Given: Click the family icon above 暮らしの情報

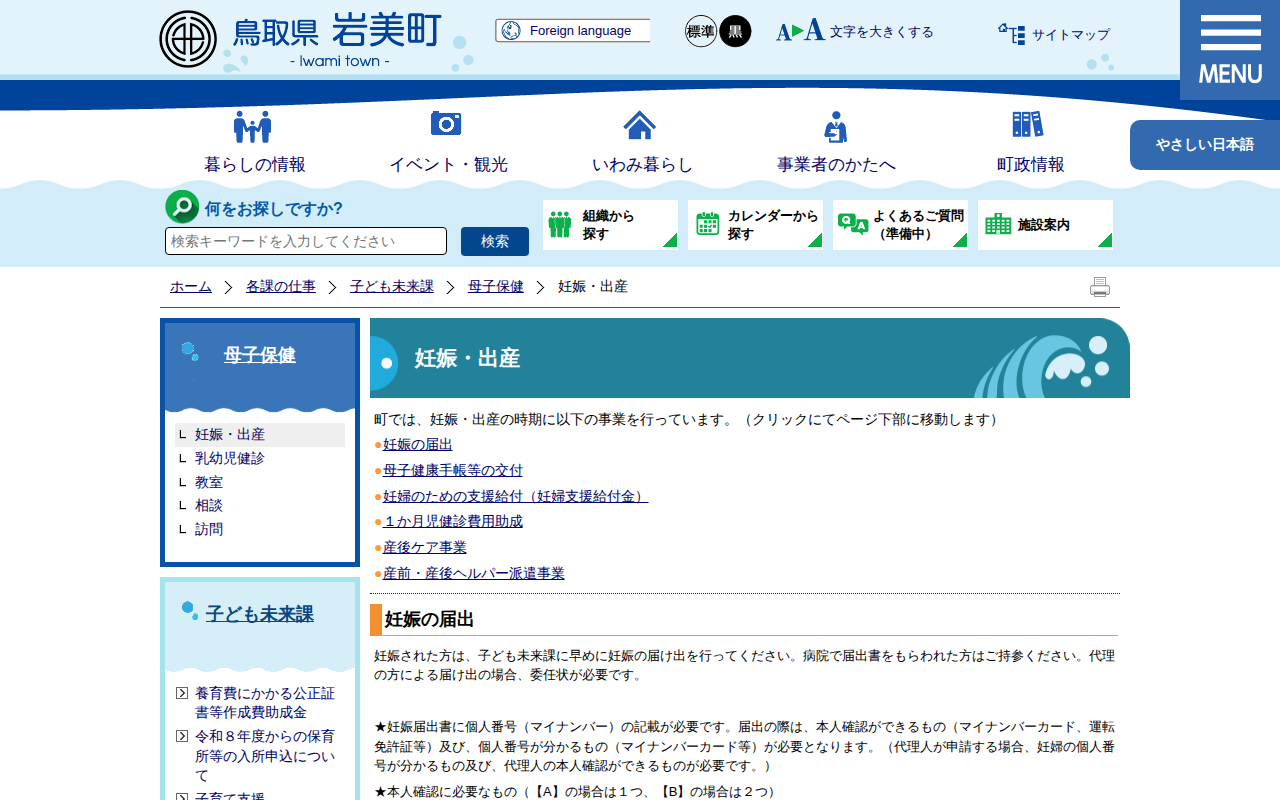Looking at the screenshot, I should tap(253, 126).
